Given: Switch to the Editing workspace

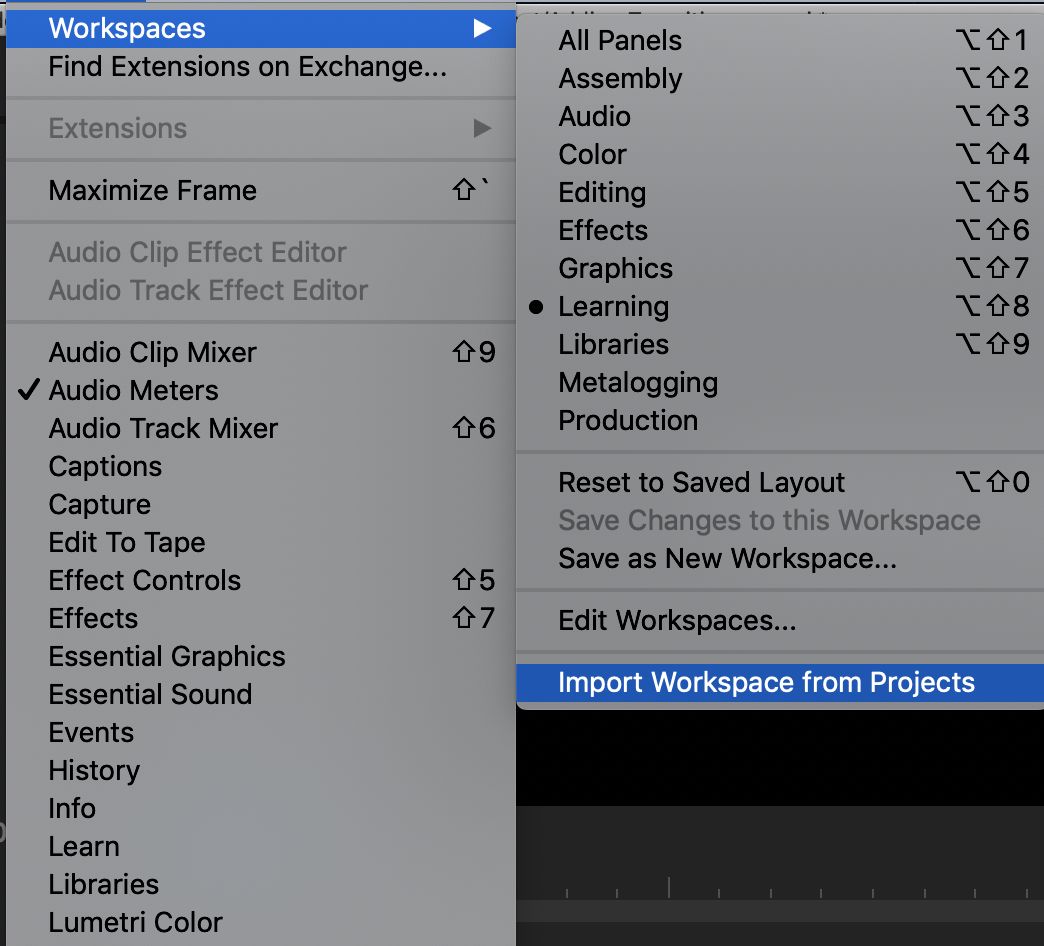Looking at the screenshot, I should point(602,192).
